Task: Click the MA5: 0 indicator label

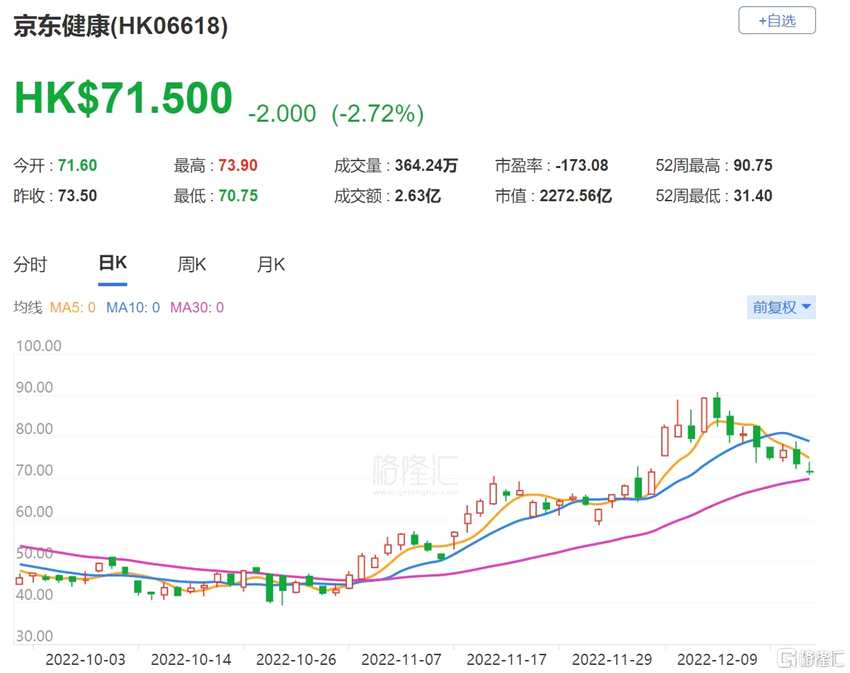Action: coord(73,308)
